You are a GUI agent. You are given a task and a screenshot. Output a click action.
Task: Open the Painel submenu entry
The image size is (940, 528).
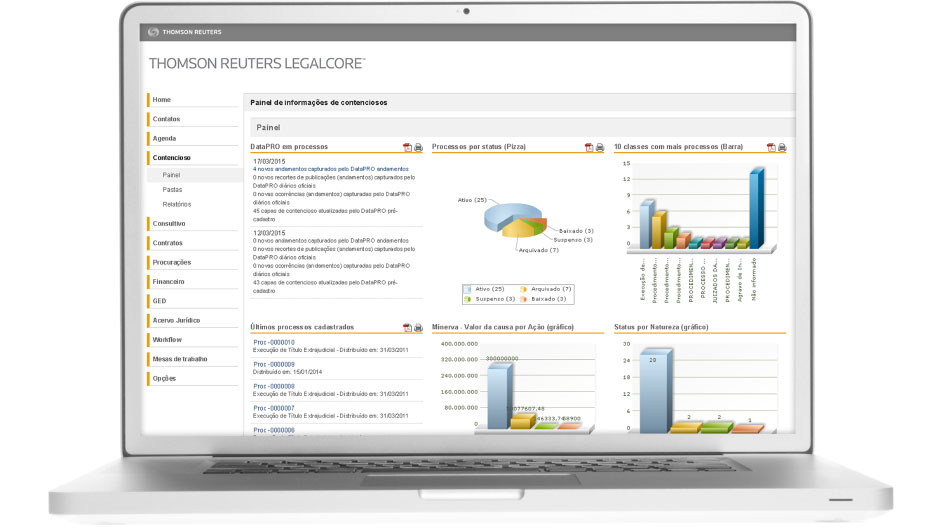click(171, 175)
